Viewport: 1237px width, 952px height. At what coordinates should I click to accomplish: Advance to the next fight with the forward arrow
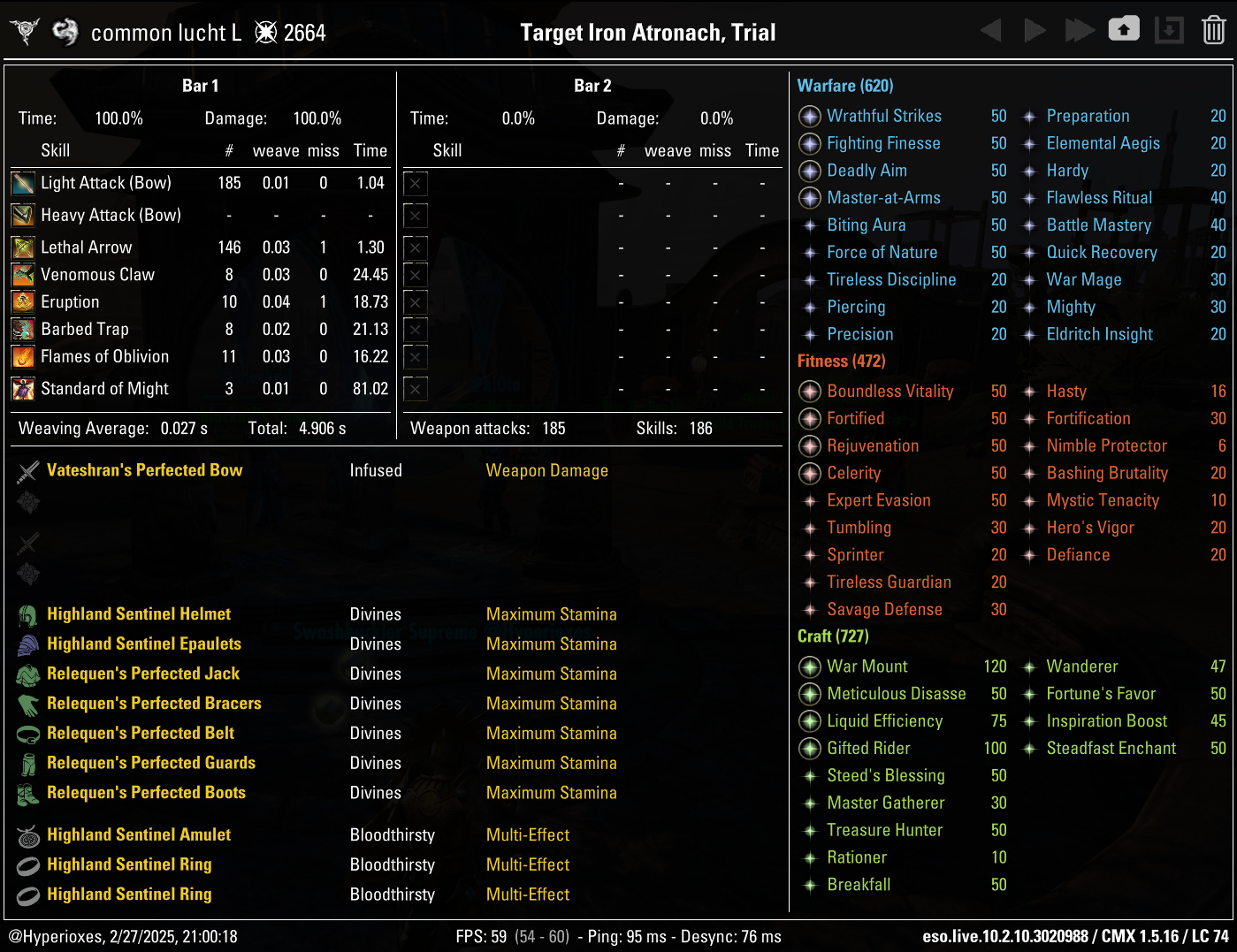1035,29
